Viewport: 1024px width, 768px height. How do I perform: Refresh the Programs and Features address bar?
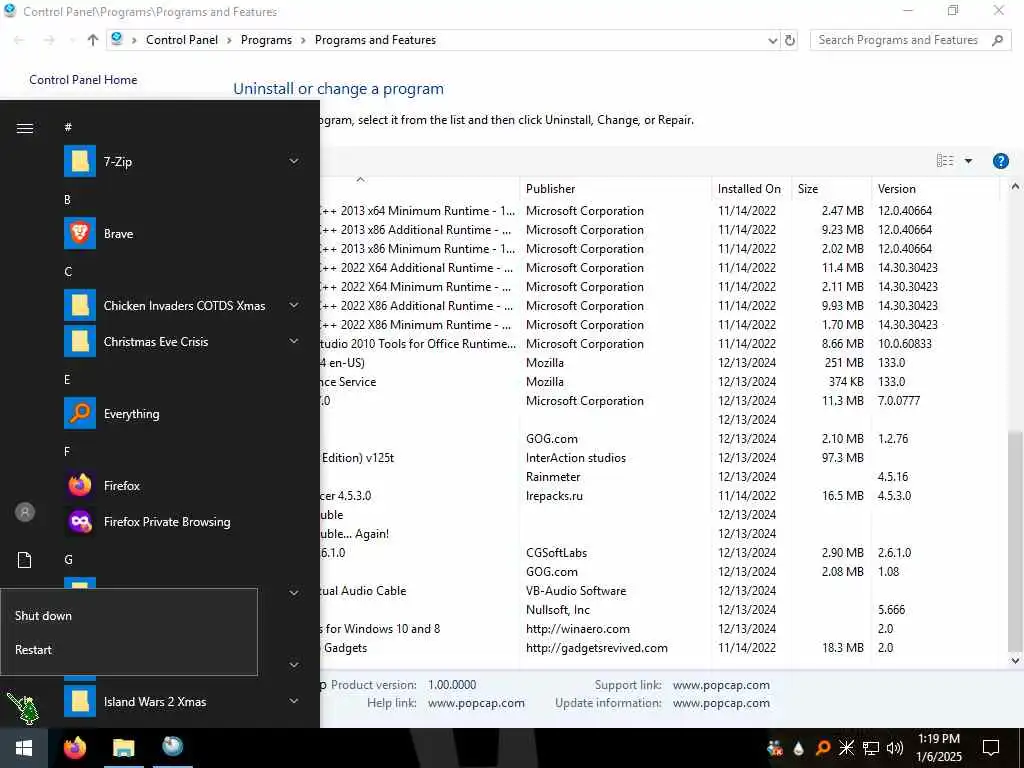[x=790, y=40]
